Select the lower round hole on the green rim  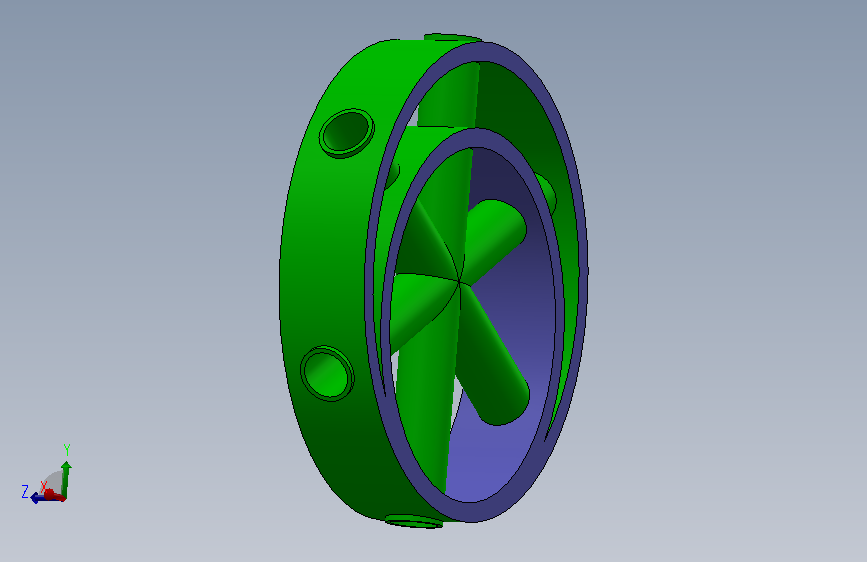(x=327, y=374)
